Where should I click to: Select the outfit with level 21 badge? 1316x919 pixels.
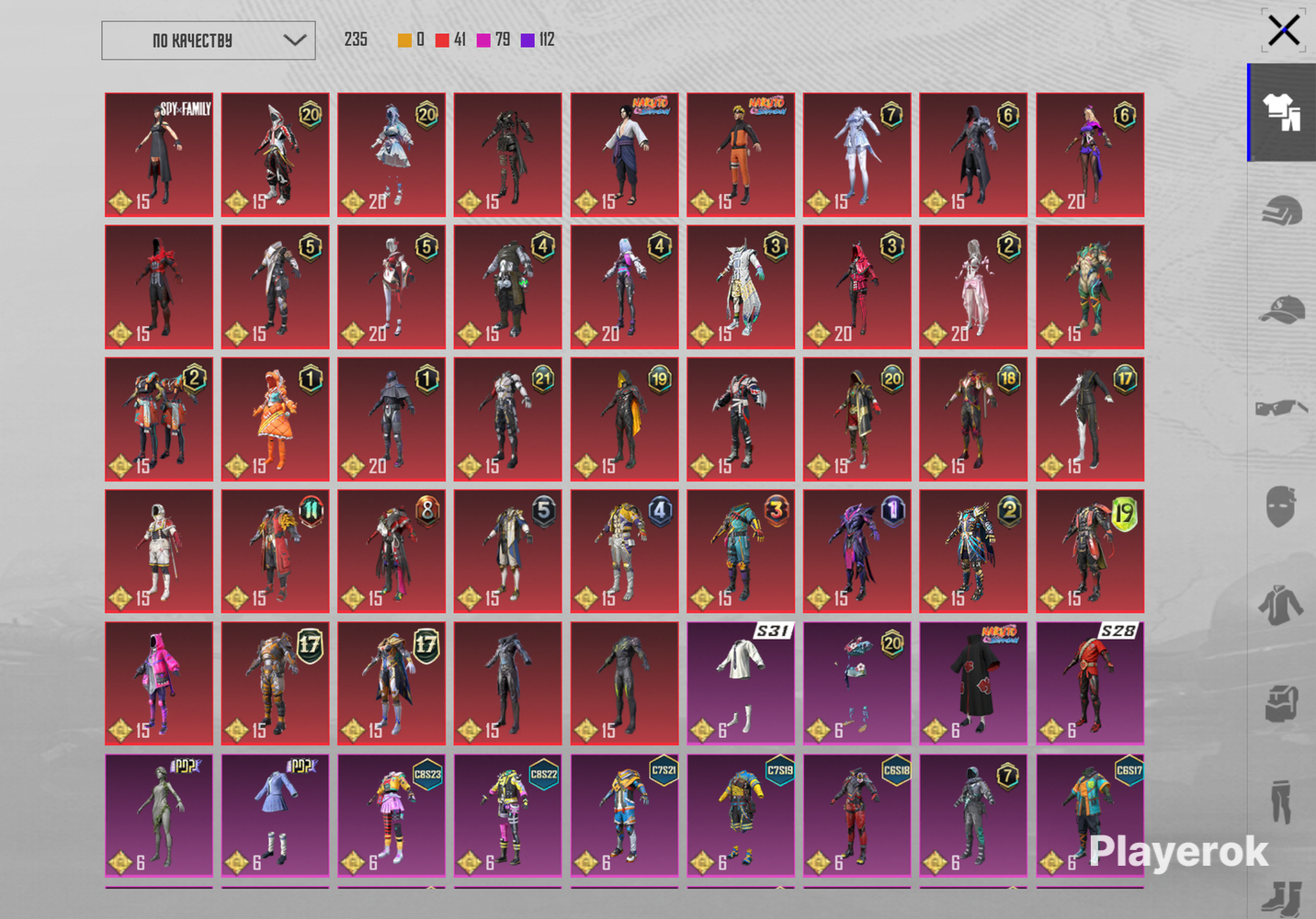[x=508, y=419]
